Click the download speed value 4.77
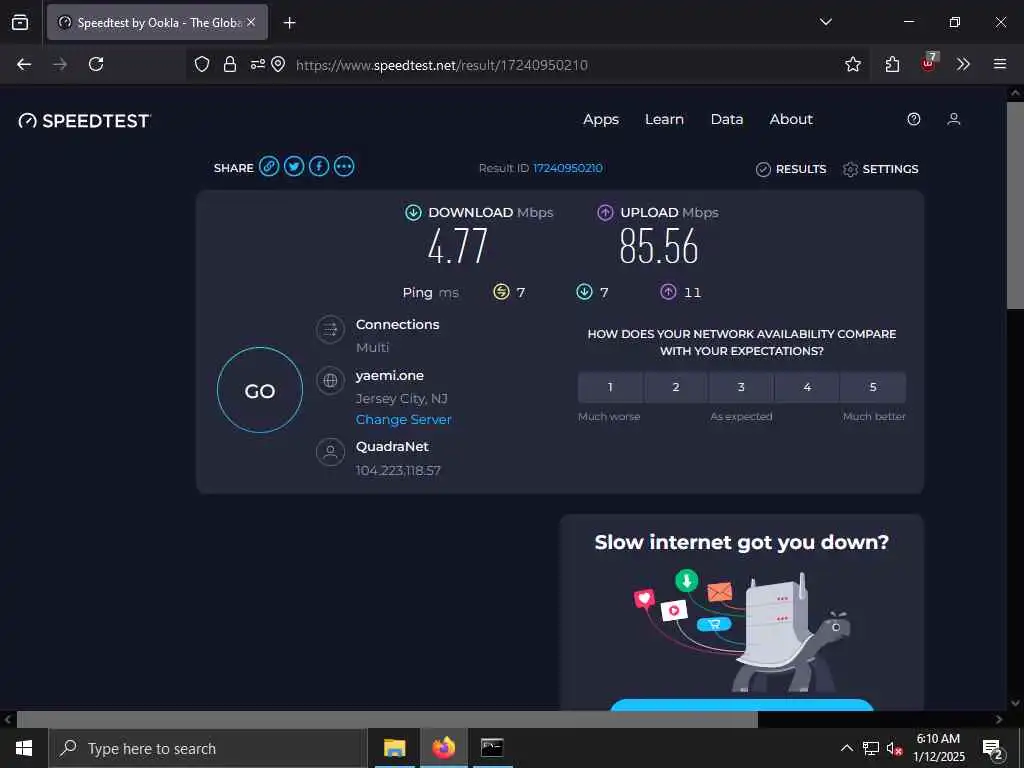Image resolution: width=1024 pixels, height=768 pixels. [458, 246]
